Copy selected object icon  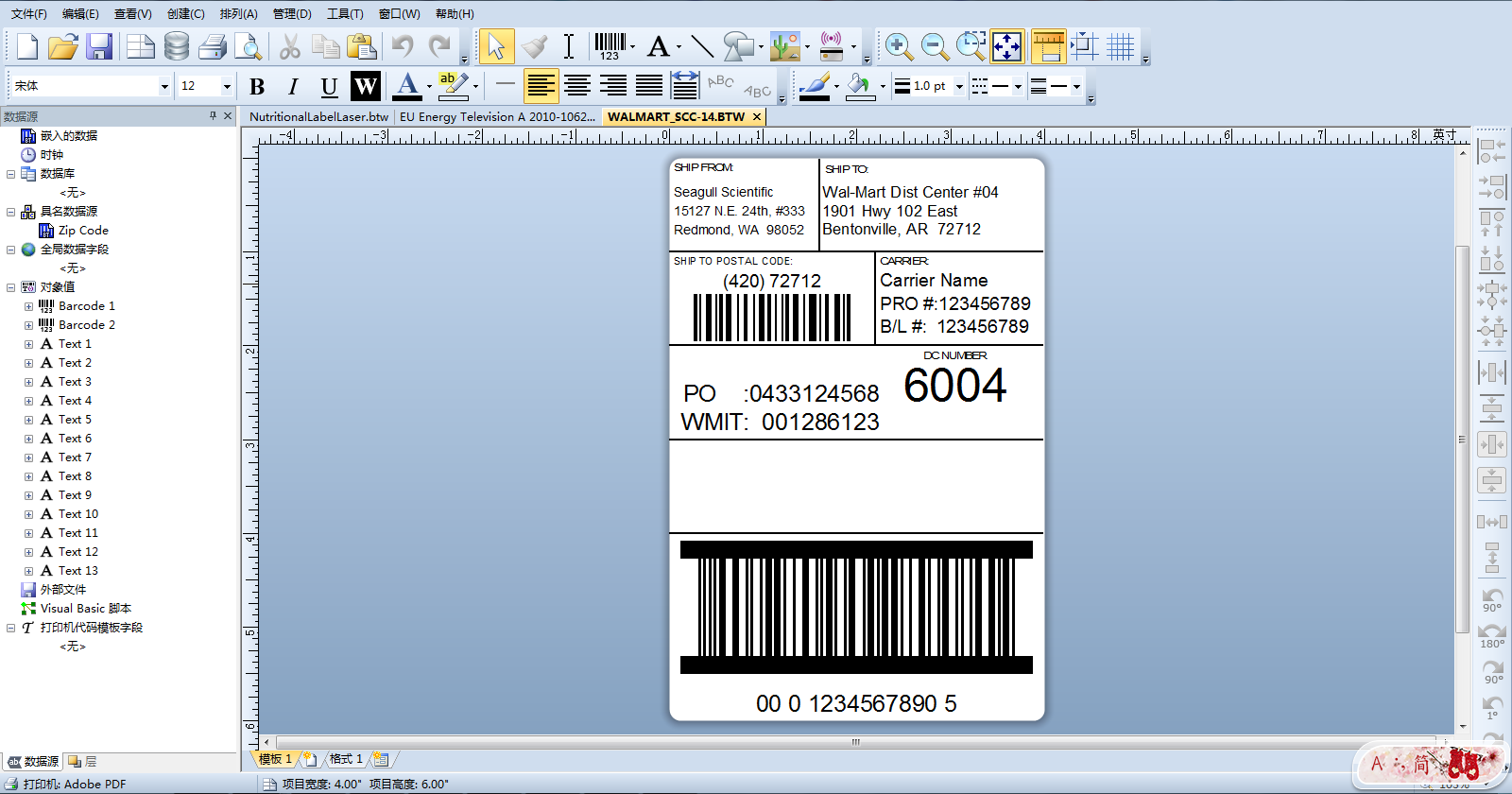tap(326, 46)
